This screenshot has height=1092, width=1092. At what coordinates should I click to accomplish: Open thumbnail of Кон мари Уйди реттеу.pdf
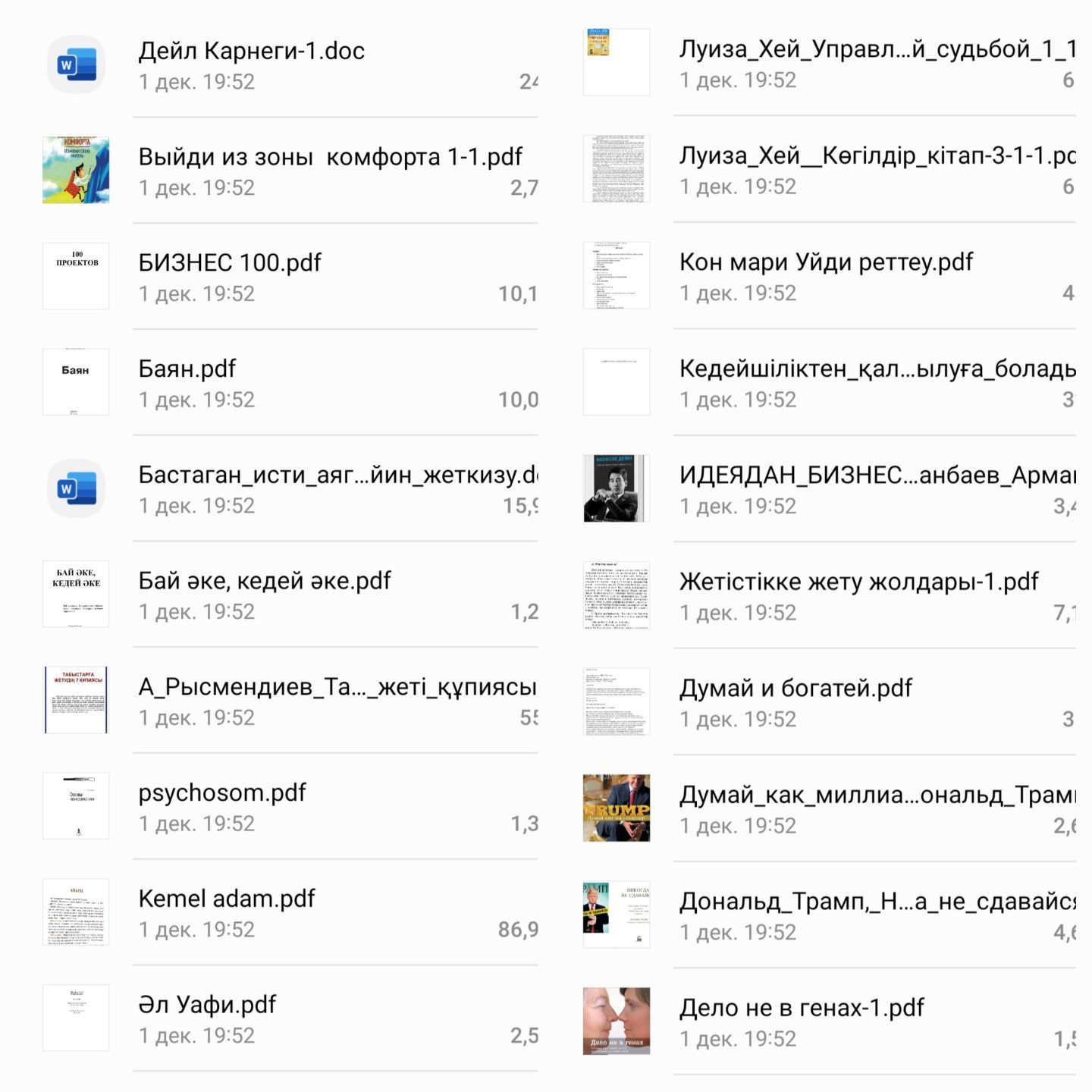(x=617, y=275)
